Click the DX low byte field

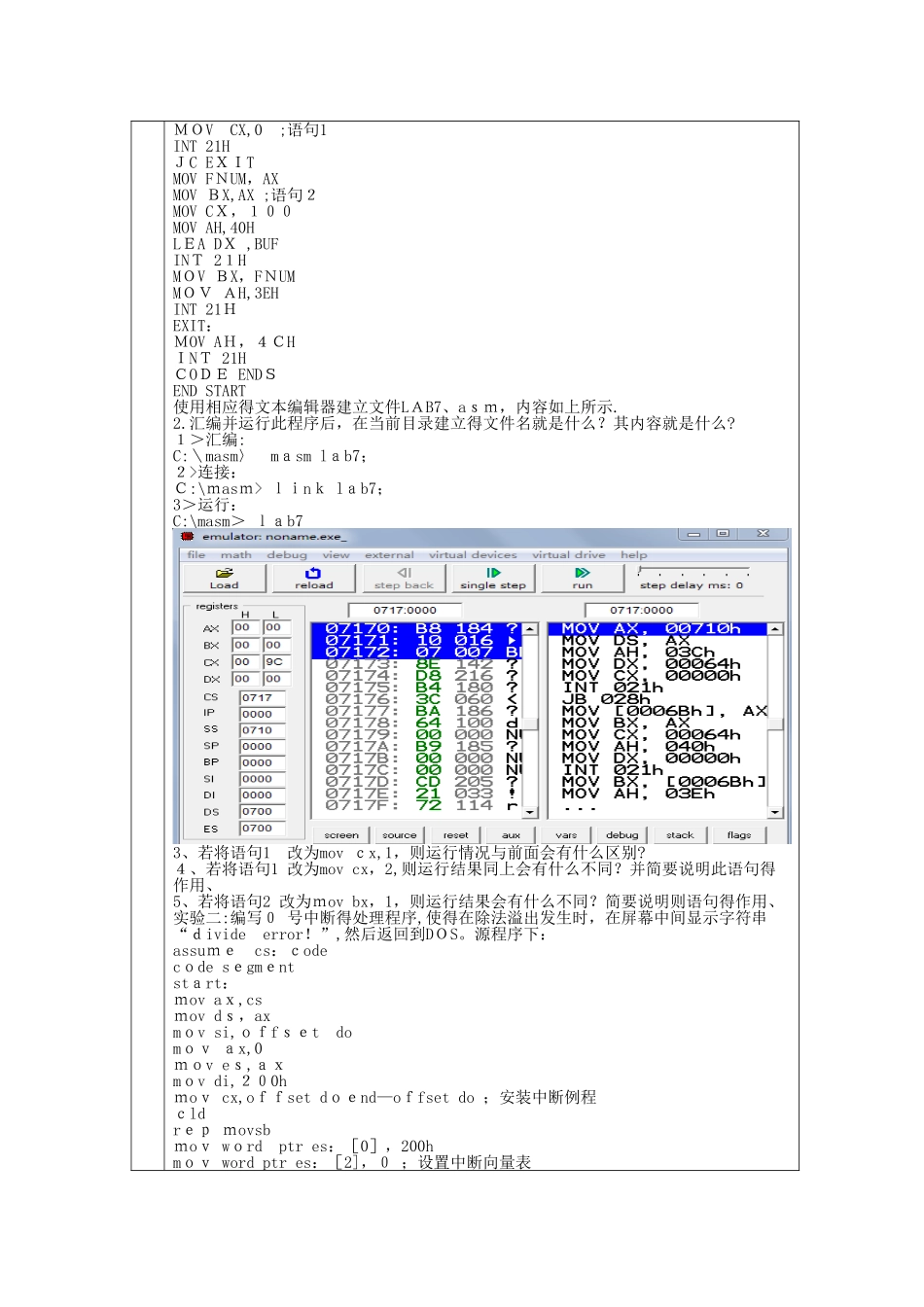pos(275,679)
